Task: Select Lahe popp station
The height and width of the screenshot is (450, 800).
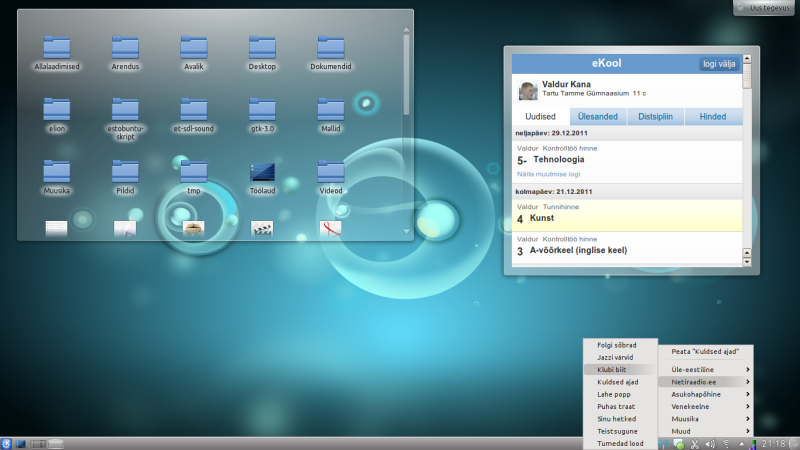Action: point(620,394)
